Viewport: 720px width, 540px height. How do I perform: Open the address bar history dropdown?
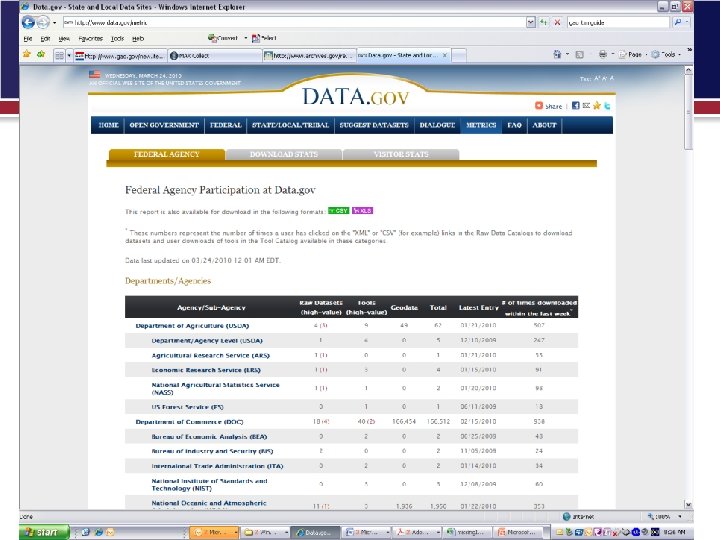click(x=531, y=22)
